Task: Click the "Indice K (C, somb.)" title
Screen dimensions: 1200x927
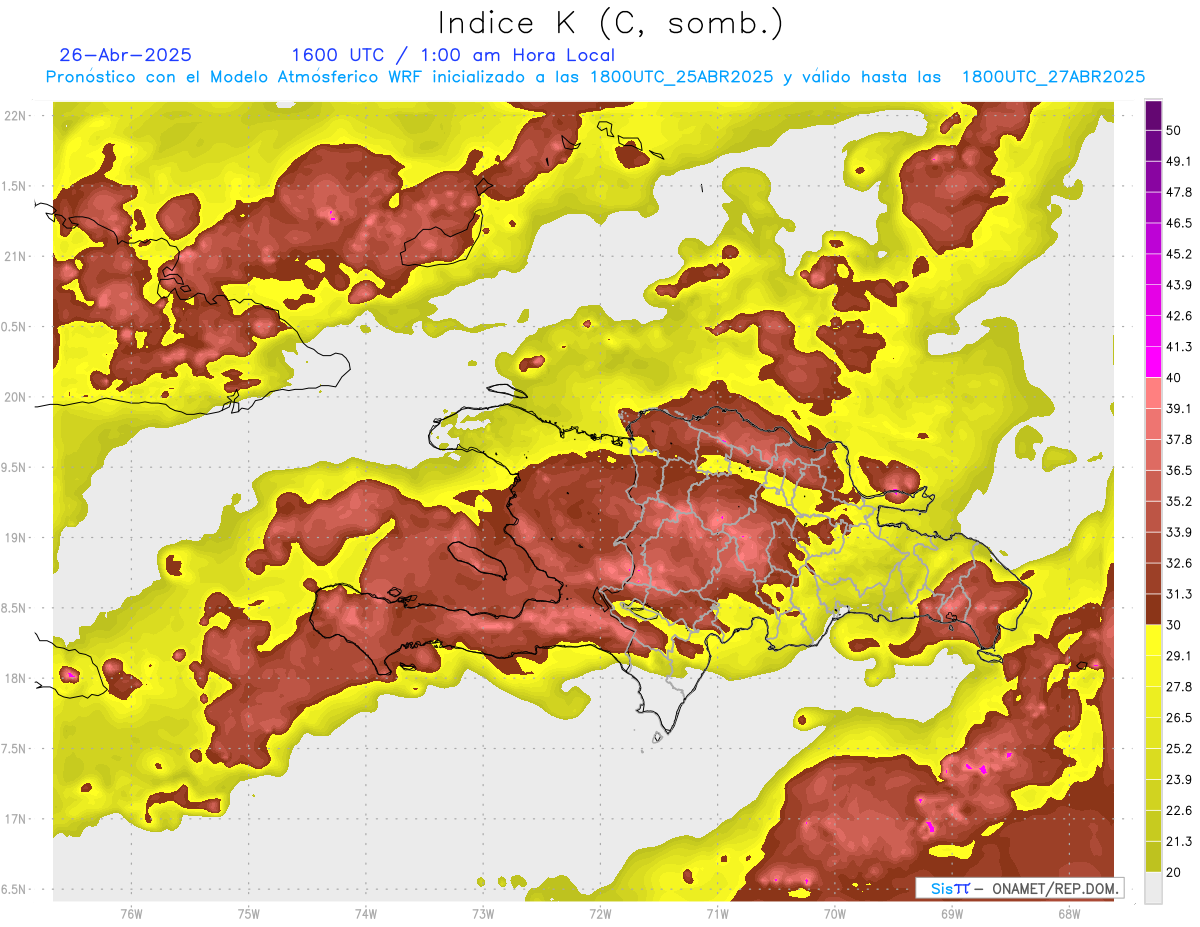Action: tap(610, 24)
